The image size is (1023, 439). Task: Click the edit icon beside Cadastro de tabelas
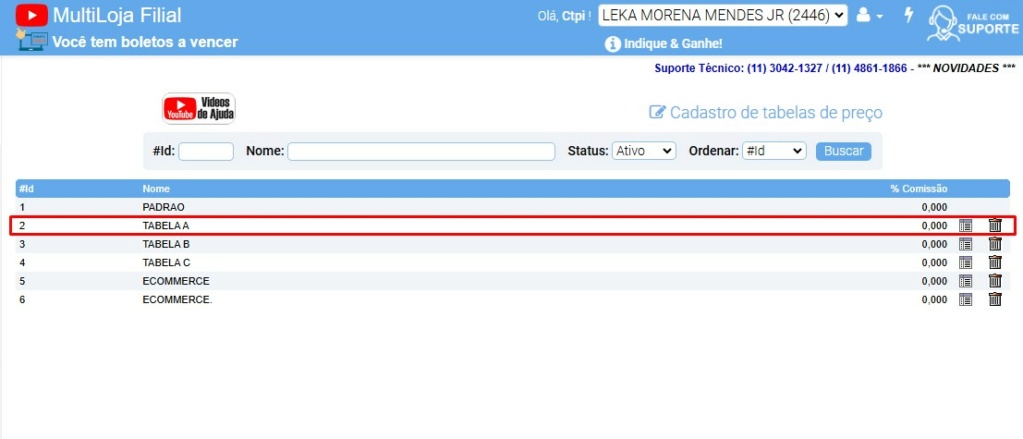(x=656, y=112)
